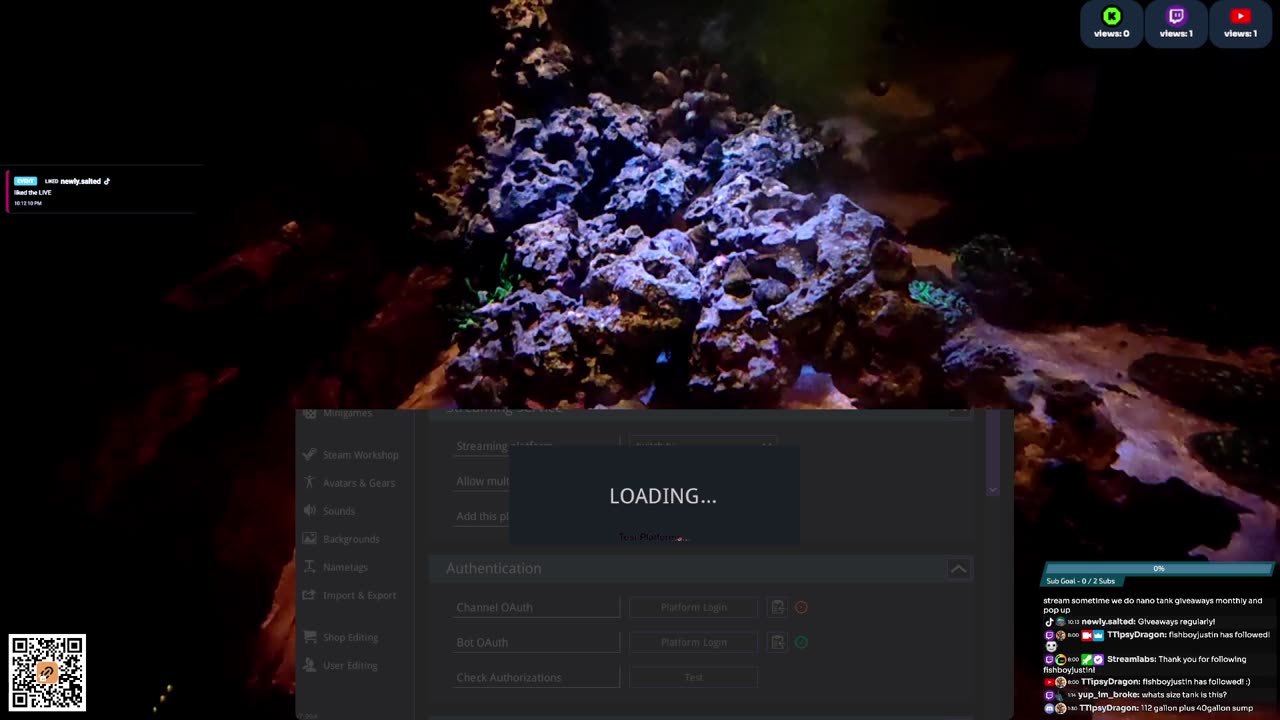Click the red Channel OAuth status indicator
Viewport: 1280px width, 720px height.
click(x=801, y=607)
